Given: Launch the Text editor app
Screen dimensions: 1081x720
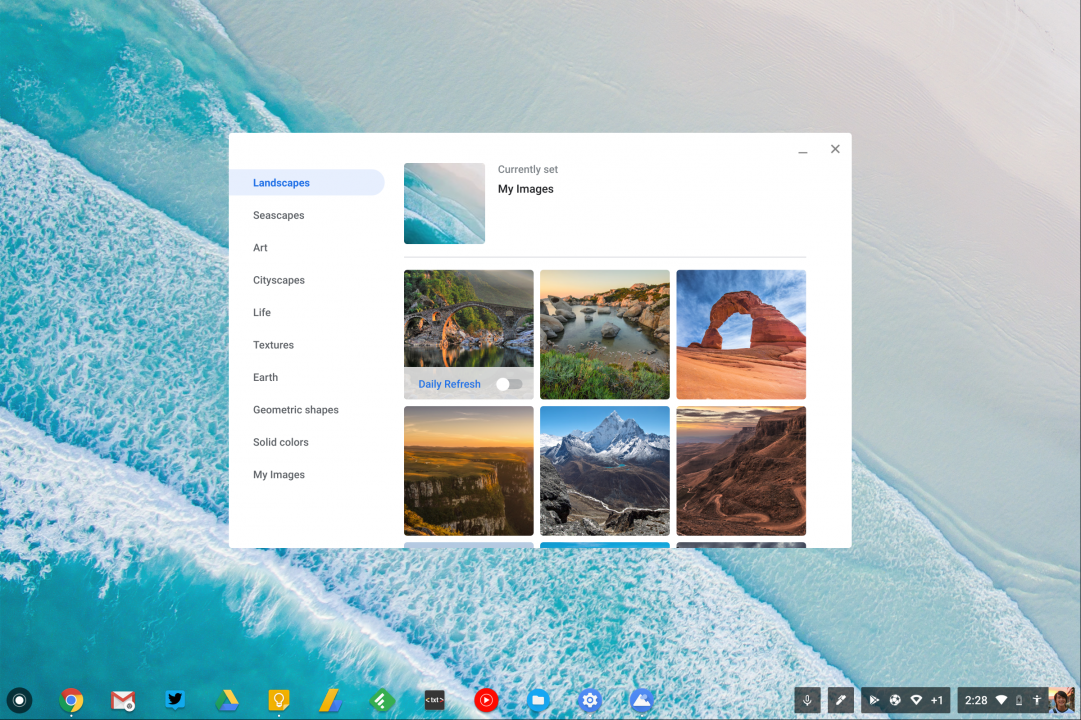Looking at the screenshot, I should [x=433, y=700].
